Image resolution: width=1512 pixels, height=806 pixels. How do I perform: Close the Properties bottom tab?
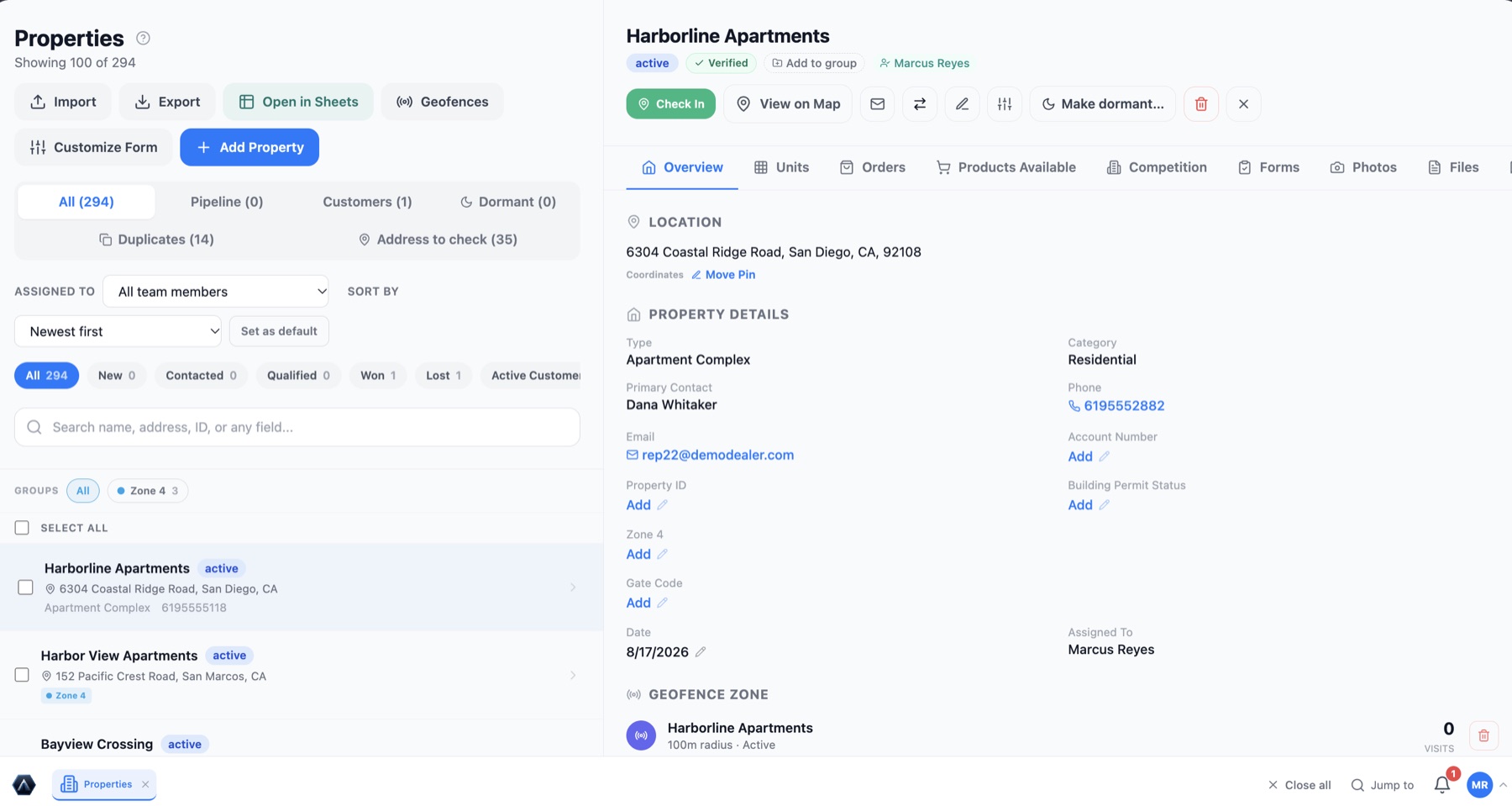(145, 784)
